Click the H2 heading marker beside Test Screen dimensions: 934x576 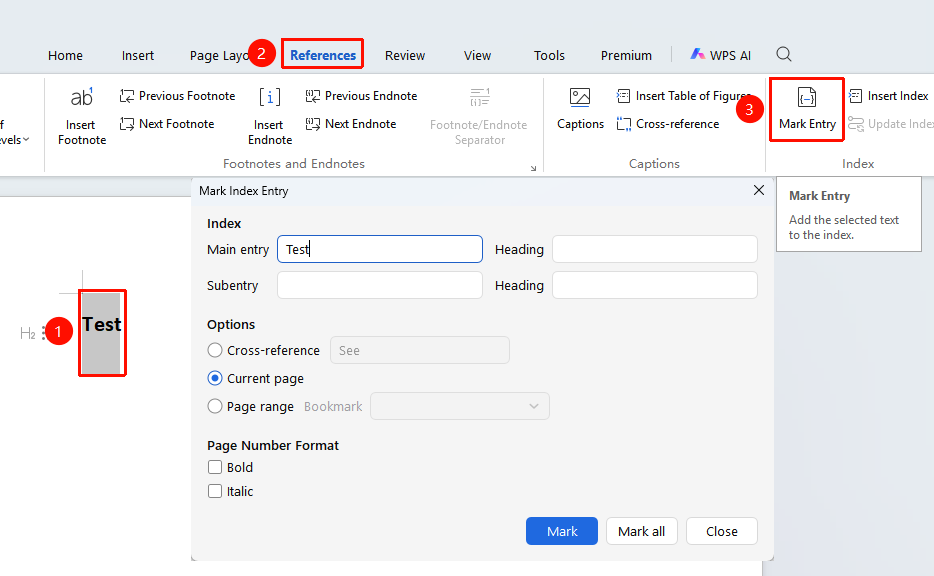pyautogui.click(x=27, y=333)
